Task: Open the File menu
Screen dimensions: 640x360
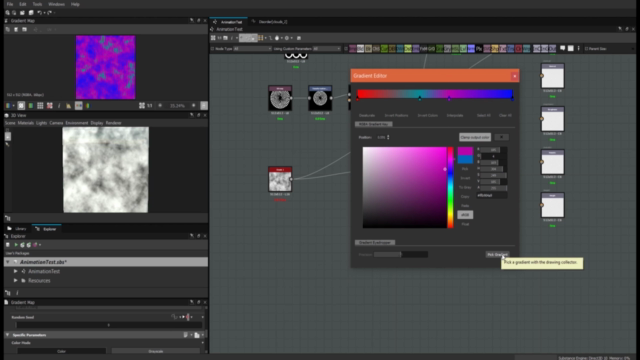Action: [10, 4]
